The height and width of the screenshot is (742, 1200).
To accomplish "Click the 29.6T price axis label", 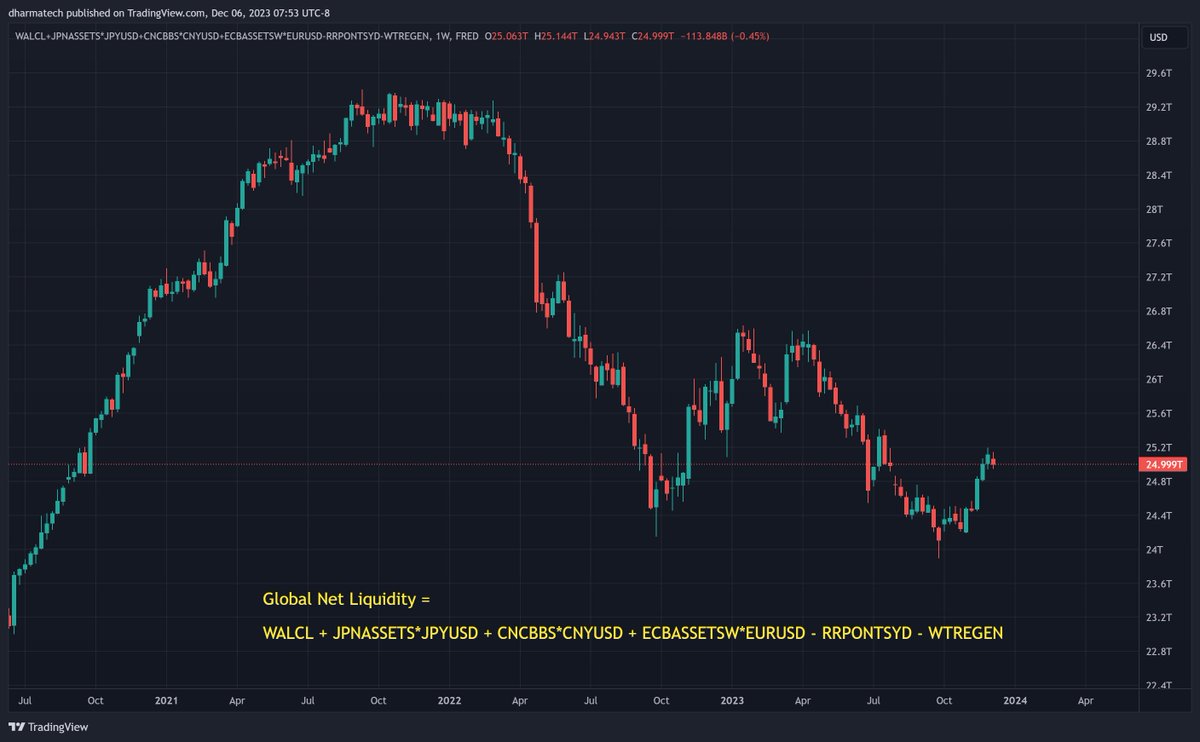I will [x=1160, y=73].
